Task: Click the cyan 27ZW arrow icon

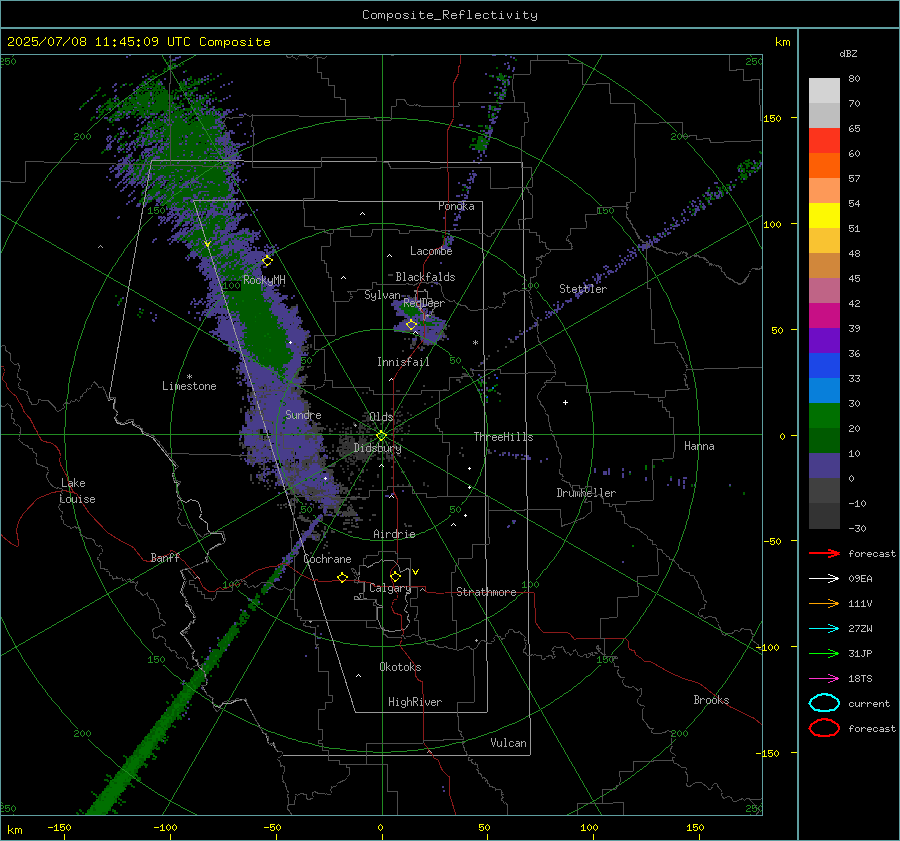Action: tap(824, 629)
